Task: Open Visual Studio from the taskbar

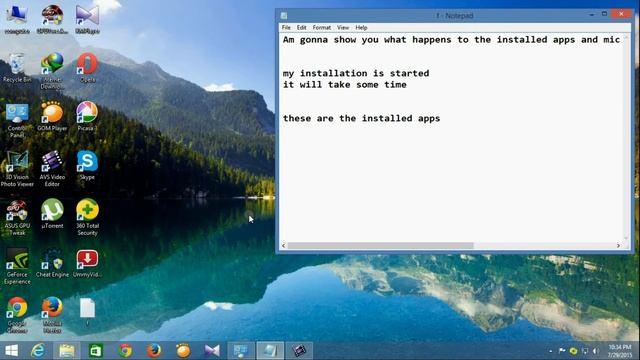Action: 212,351
